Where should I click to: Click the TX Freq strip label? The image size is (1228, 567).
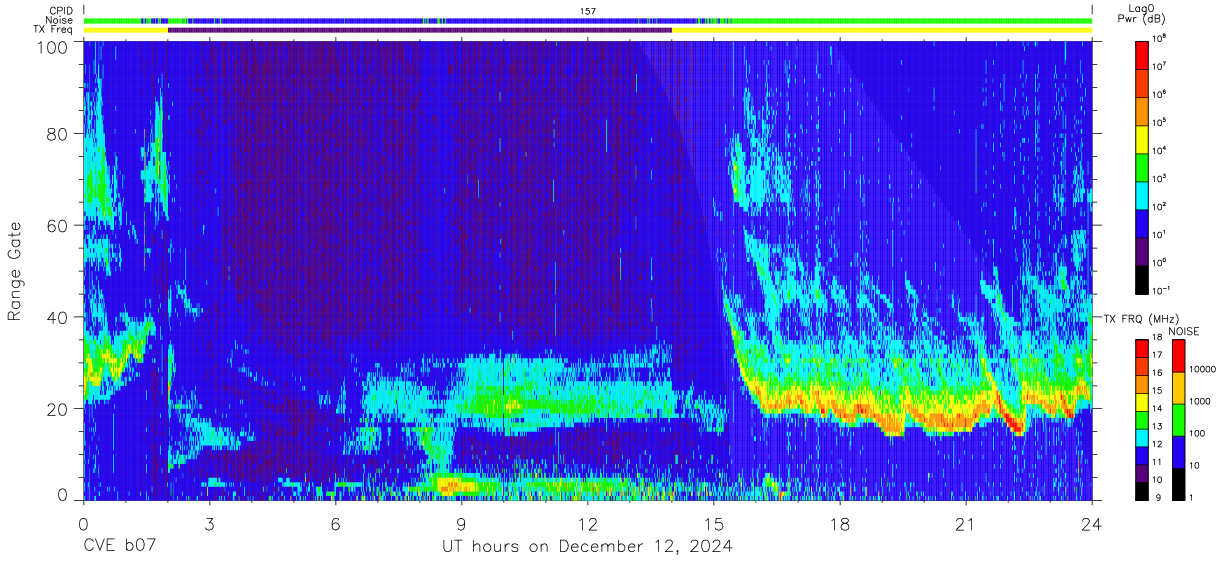point(51,30)
